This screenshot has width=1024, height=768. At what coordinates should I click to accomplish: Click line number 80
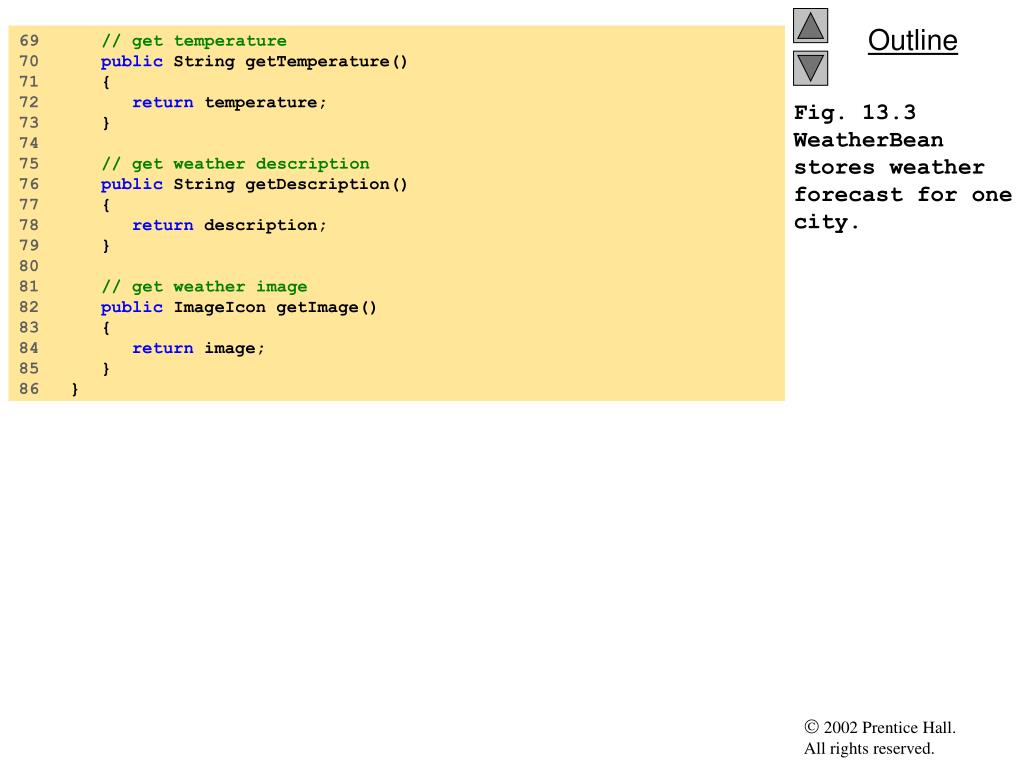click(x=29, y=266)
